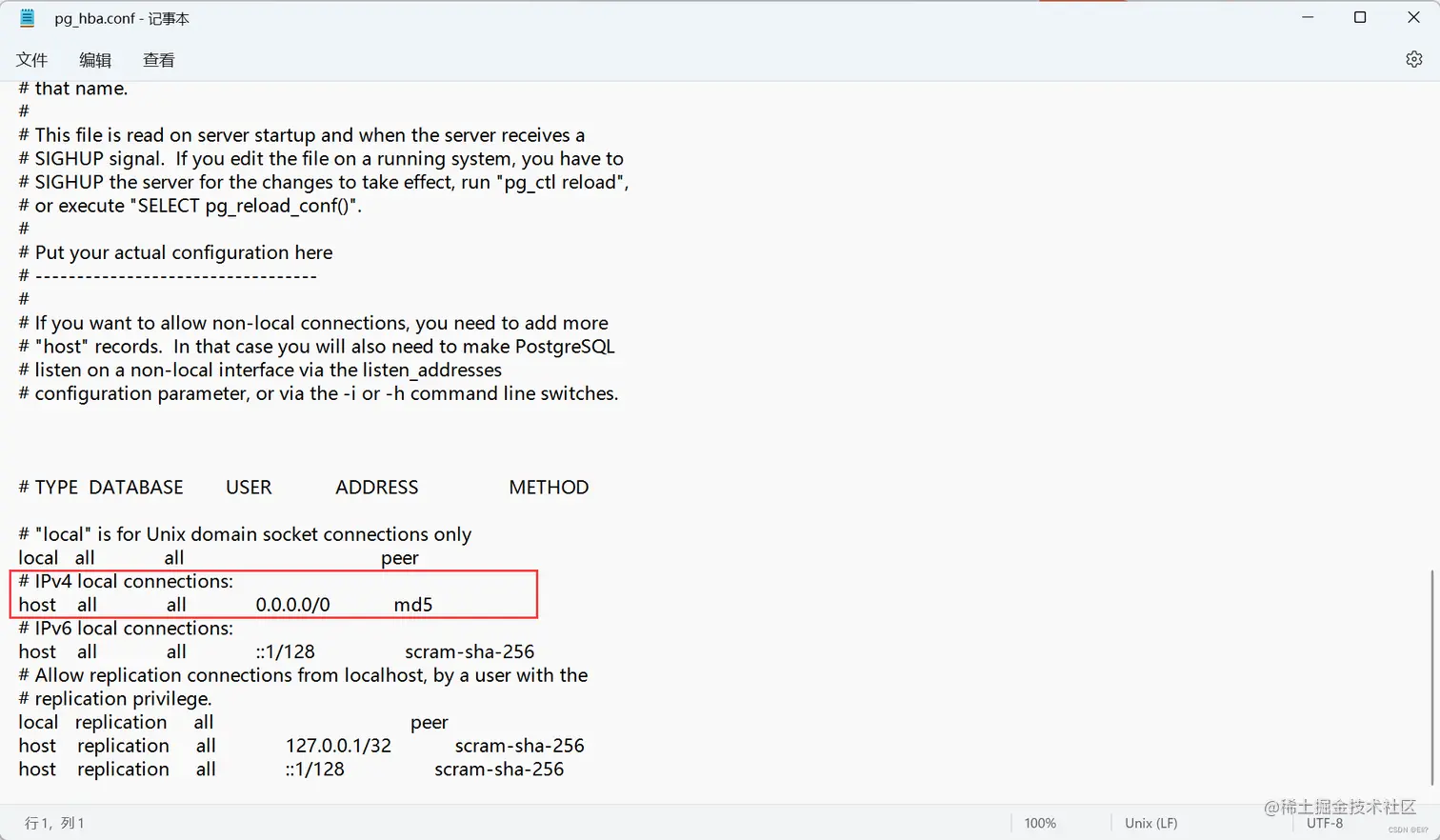Click the DATABASE column header text
The image size is (1440, 840).
pyautogui.click(x=136, y=488)
